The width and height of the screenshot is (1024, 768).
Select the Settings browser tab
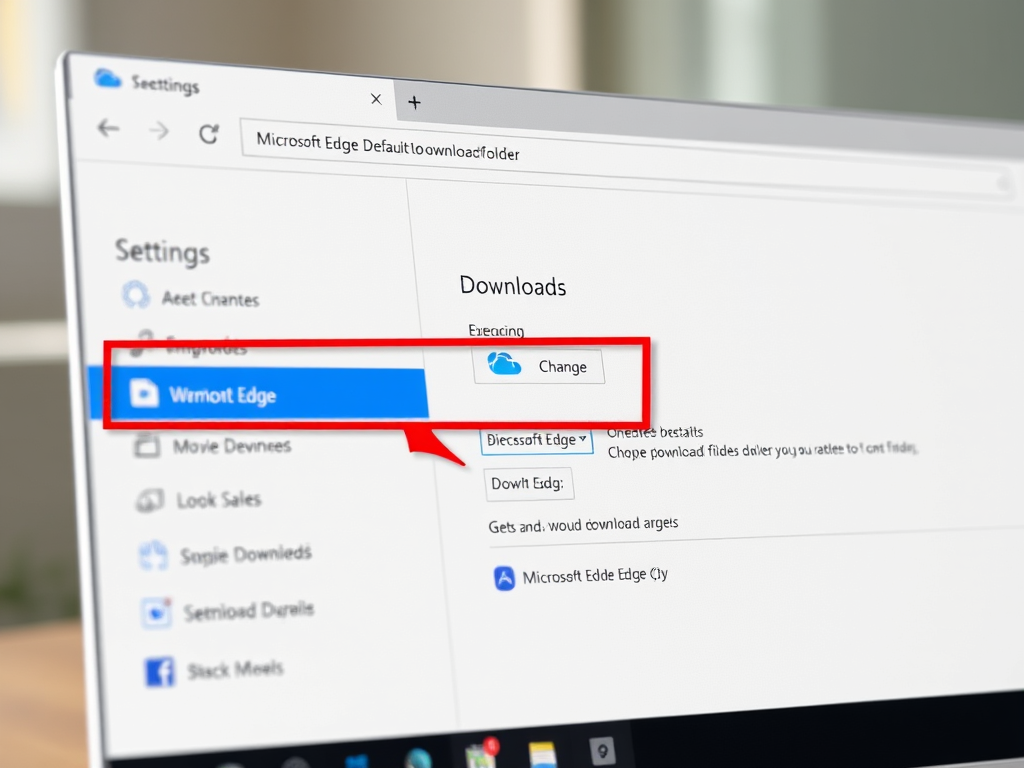[232, 89]
